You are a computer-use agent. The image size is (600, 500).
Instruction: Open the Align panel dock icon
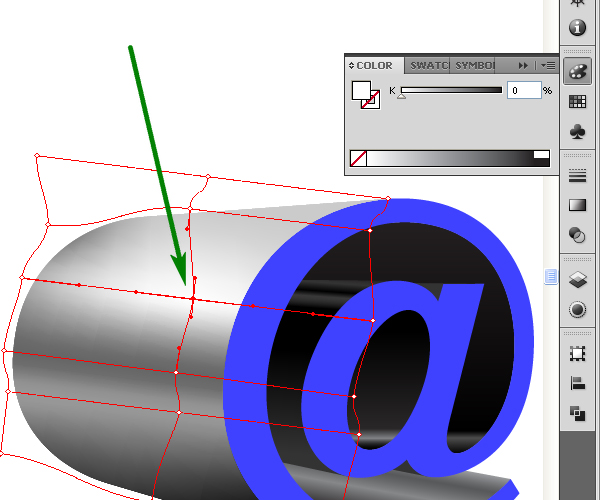tap(577, 383)
